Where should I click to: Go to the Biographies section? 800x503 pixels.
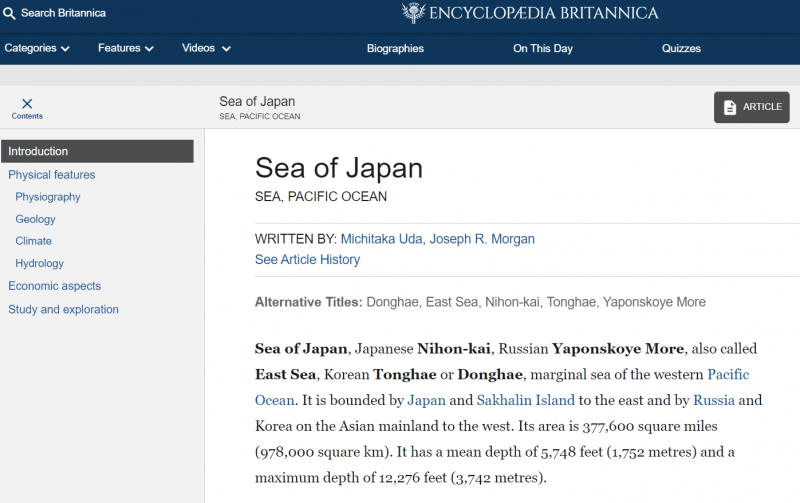coord(395,48)
